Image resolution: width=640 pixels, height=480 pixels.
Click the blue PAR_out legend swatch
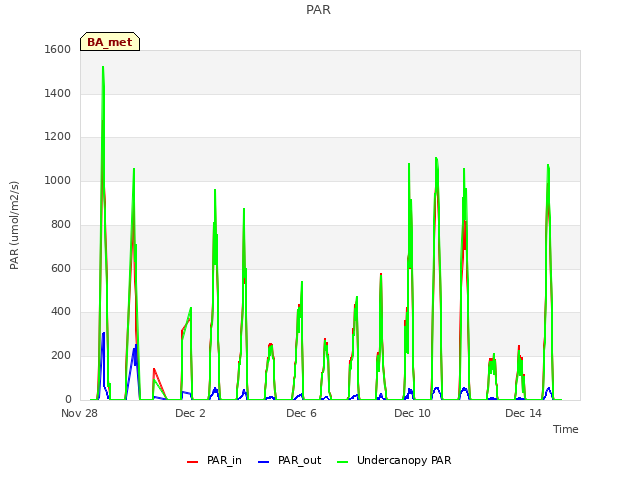point(263,462)
